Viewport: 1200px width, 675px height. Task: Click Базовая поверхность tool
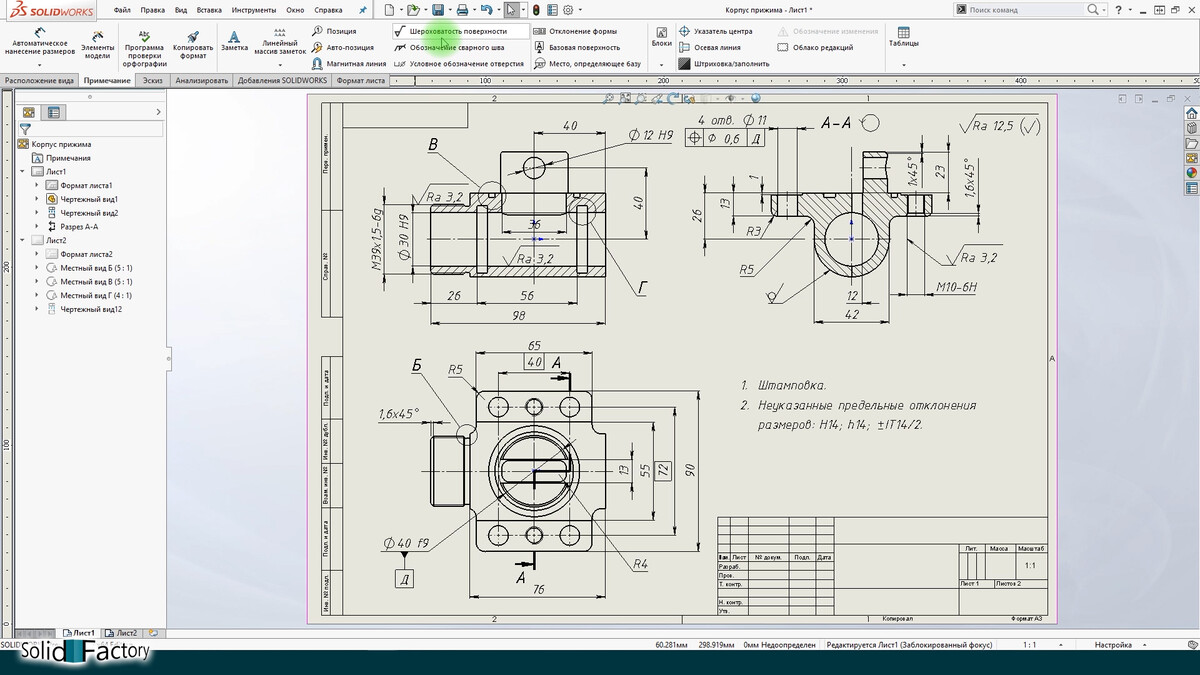pyautogui.click(x=576, y=47)
